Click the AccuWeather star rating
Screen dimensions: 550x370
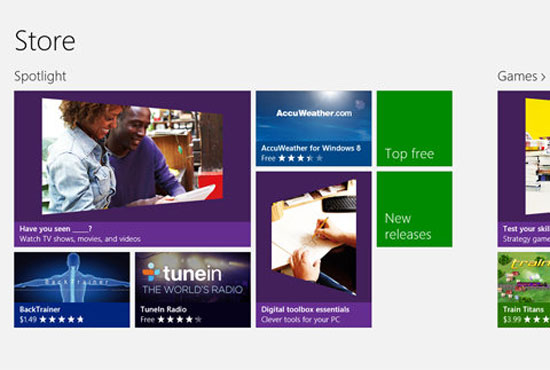[x=301, y=158]
